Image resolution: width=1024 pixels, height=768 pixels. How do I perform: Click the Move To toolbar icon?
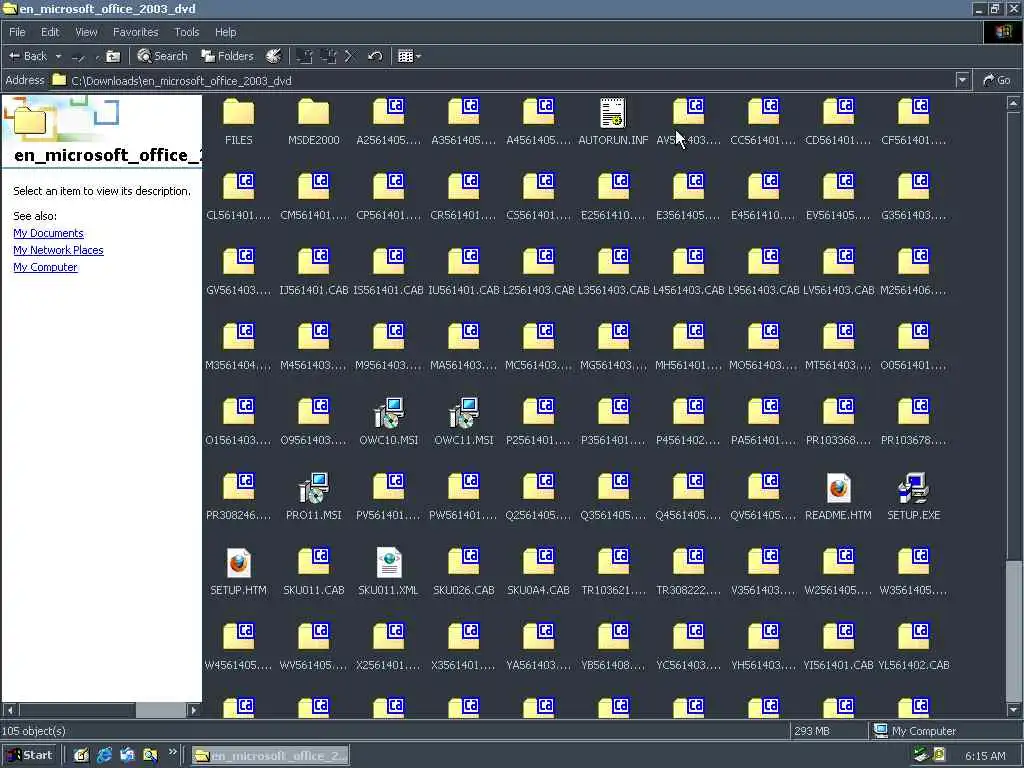[304, 56]
